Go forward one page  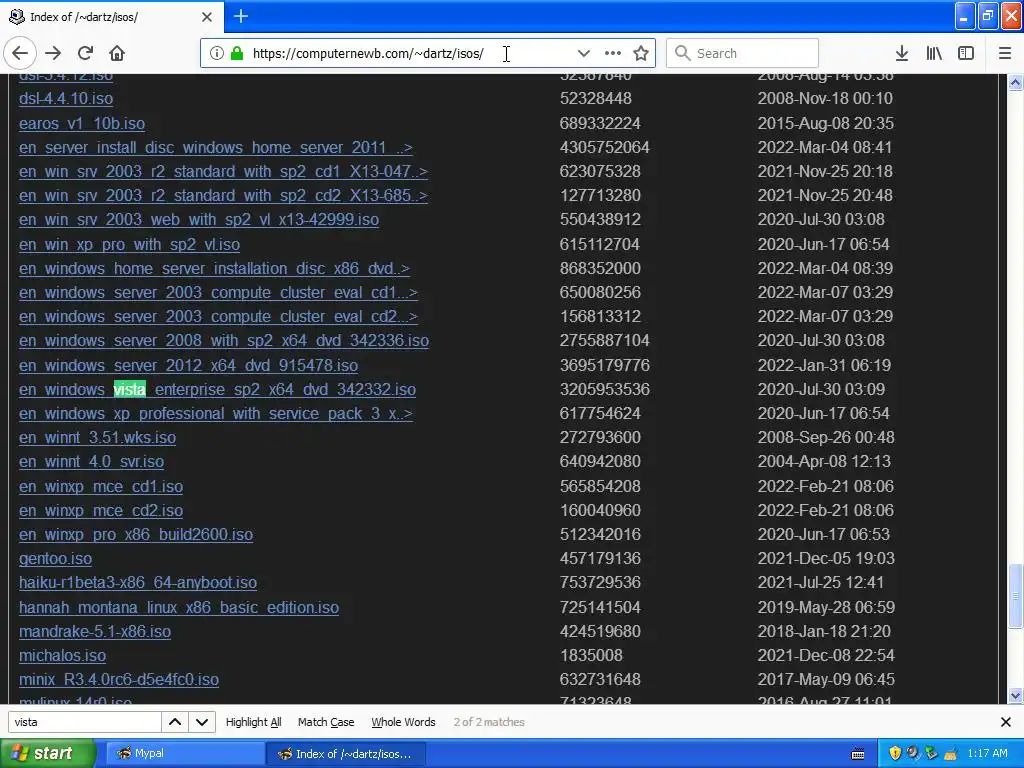54,53
